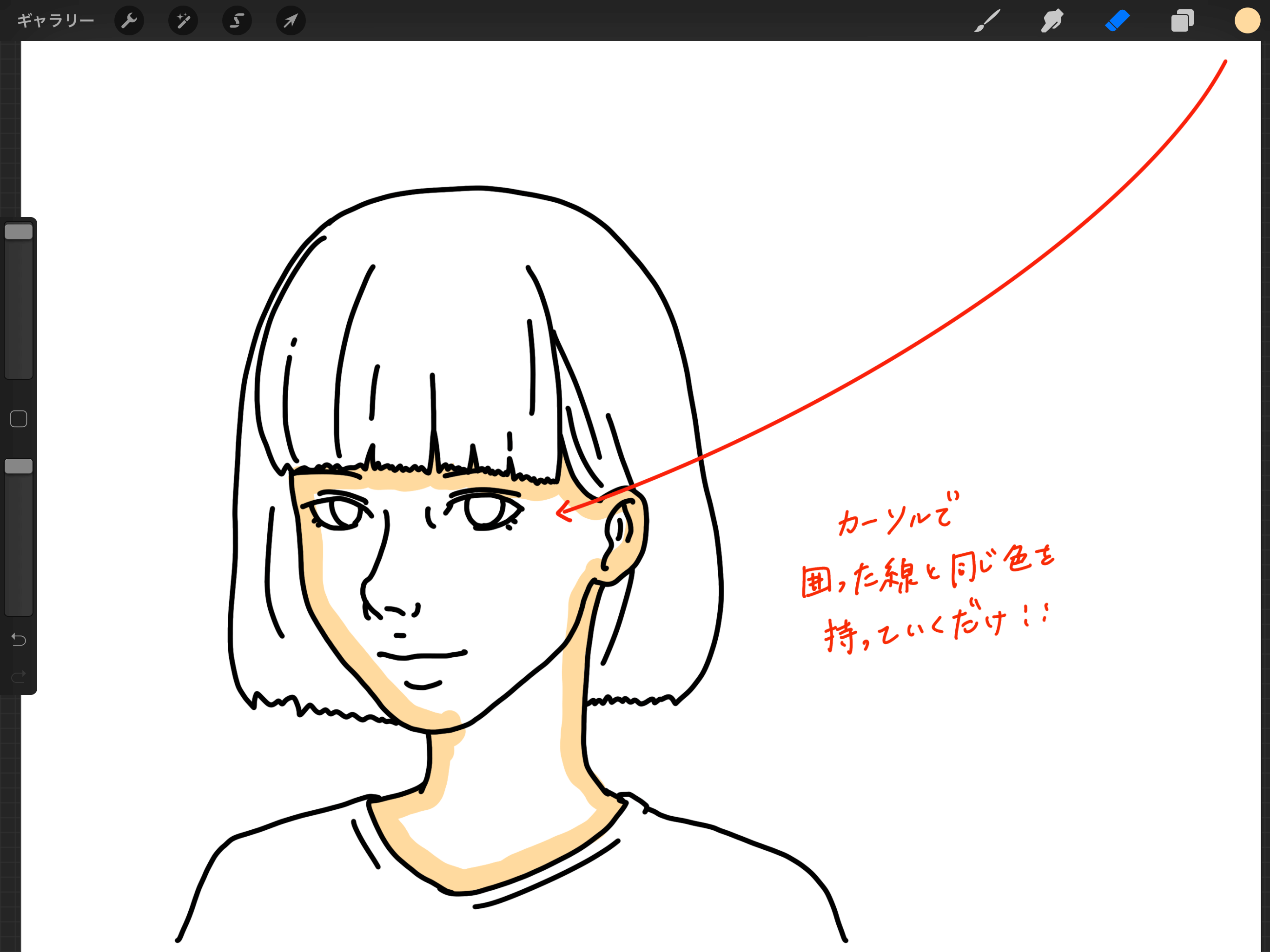This screenshot has height=952, width=1270.
Task: Open the Layers panel
Action: coord(1182,20)
